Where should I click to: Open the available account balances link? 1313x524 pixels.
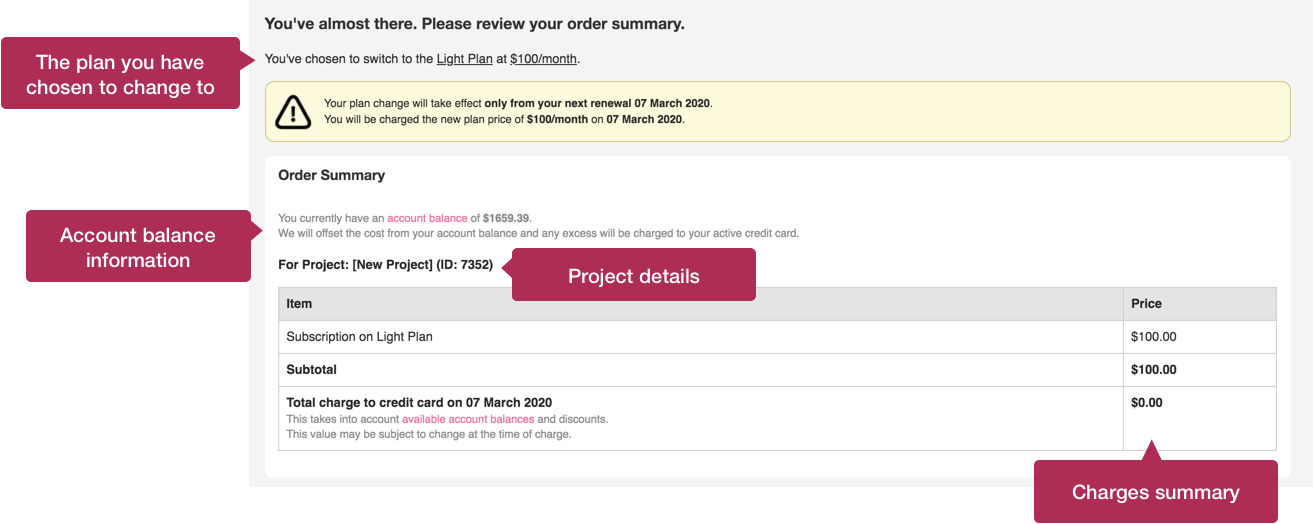pyautogui.click(x=468, y=419)
